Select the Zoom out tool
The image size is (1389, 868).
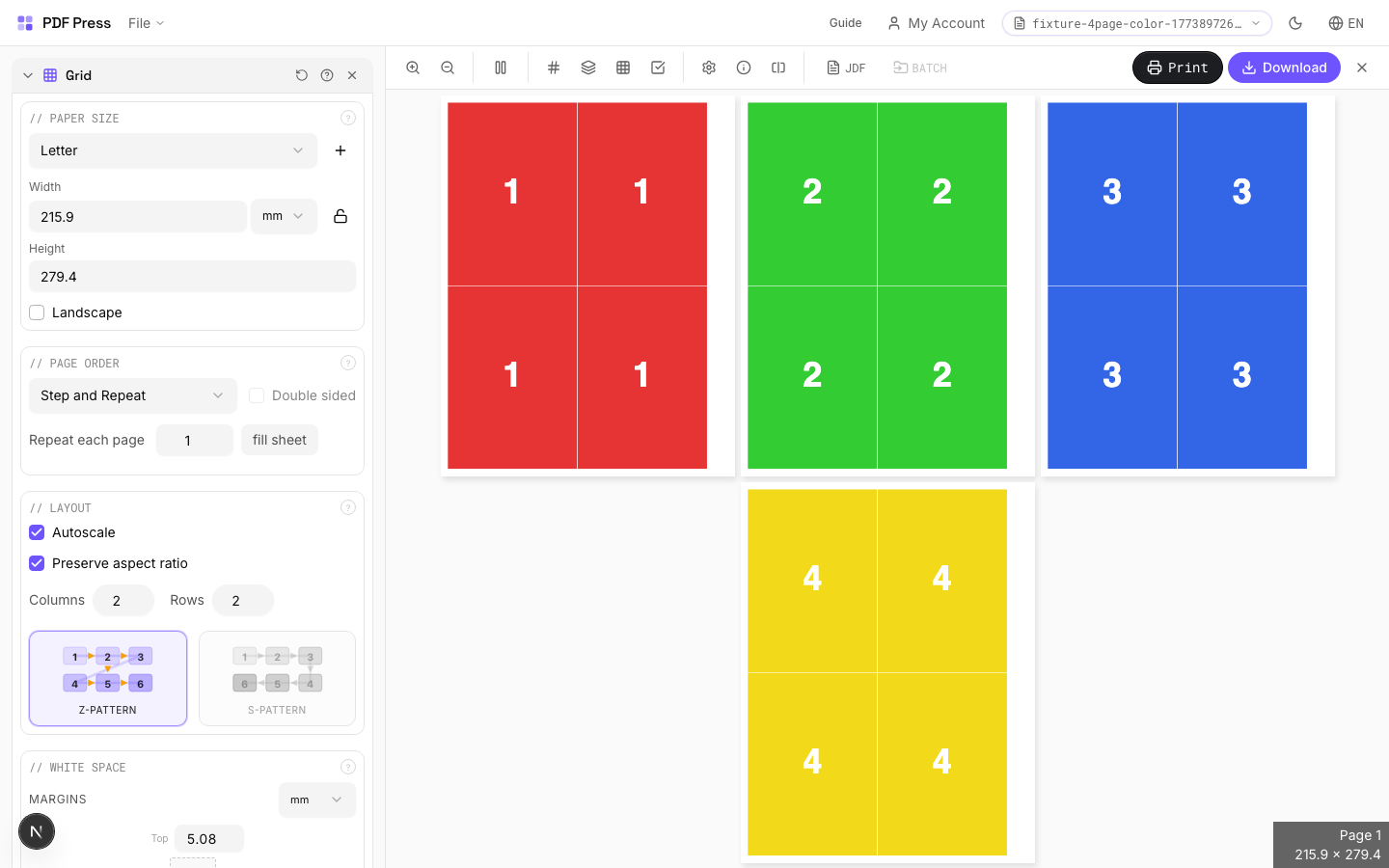448,68
